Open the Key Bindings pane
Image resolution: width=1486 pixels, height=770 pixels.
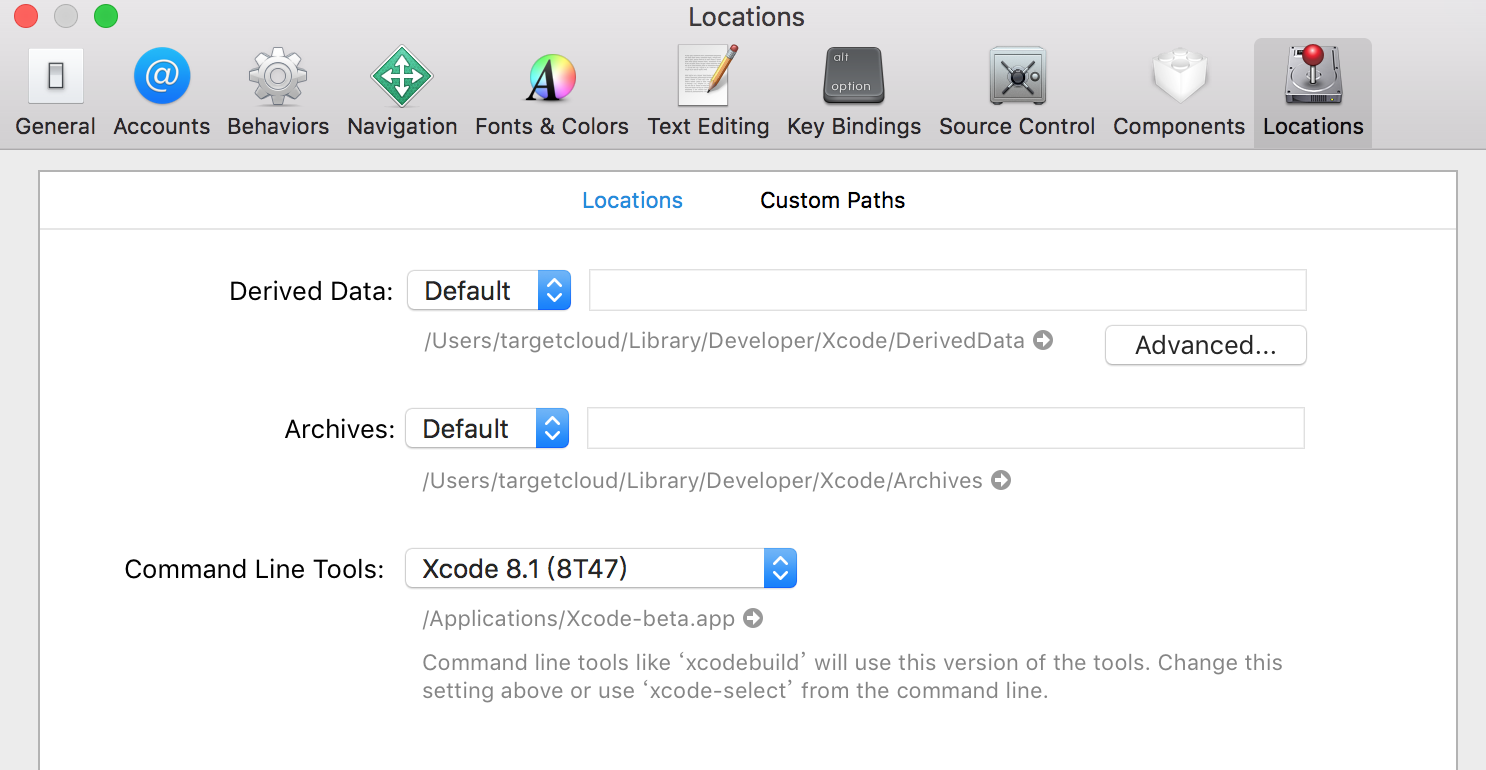click(854, 93)
